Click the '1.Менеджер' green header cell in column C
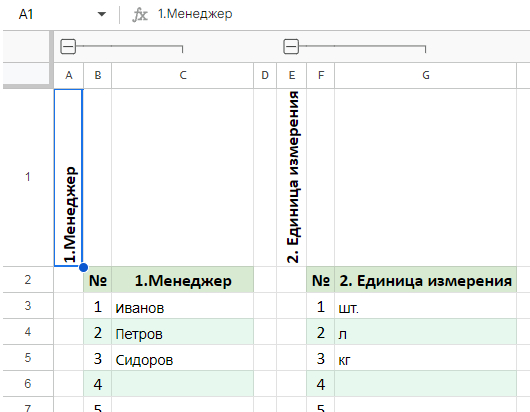Screen dimensions: 530x412 [183, 280]
